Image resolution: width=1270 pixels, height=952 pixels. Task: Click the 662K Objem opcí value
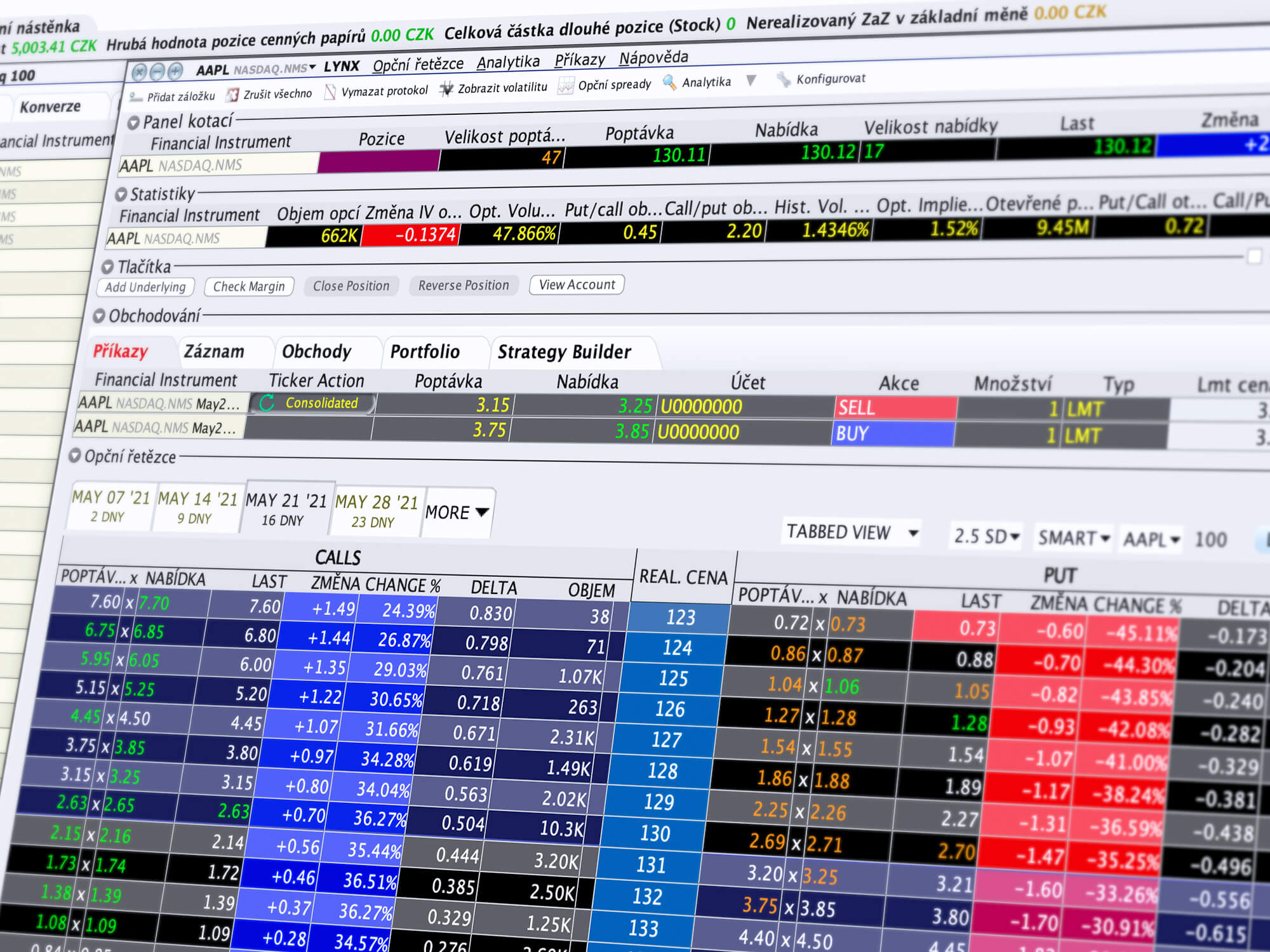[314, 235]
